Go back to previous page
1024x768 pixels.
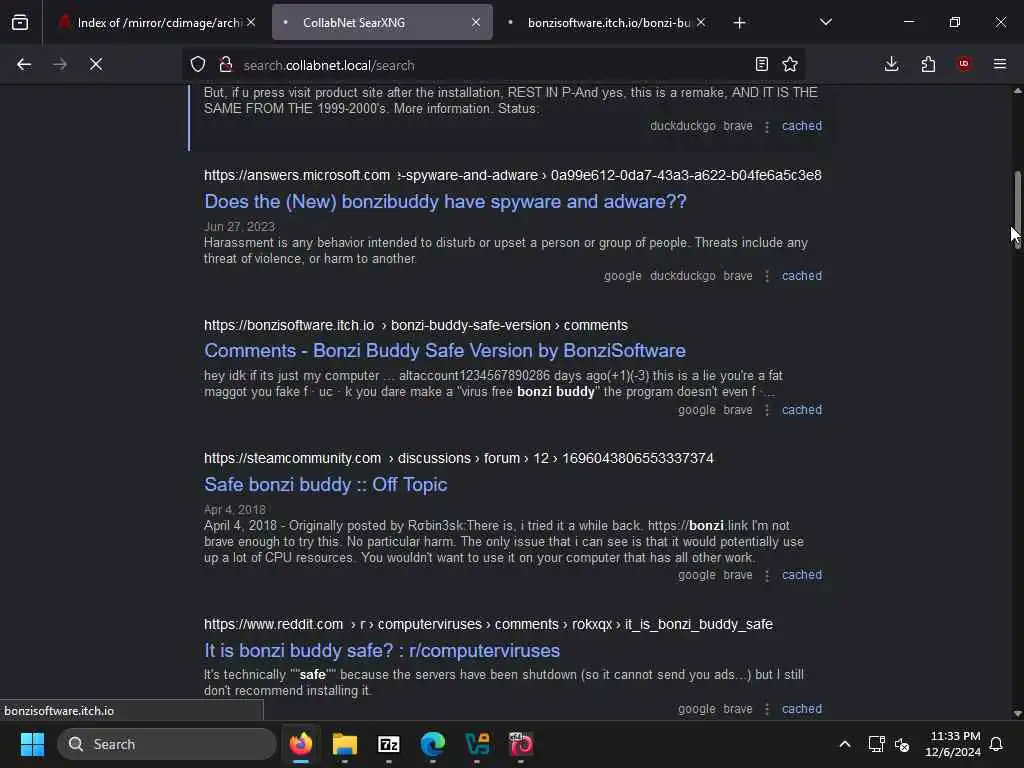[x=24, y=64]
